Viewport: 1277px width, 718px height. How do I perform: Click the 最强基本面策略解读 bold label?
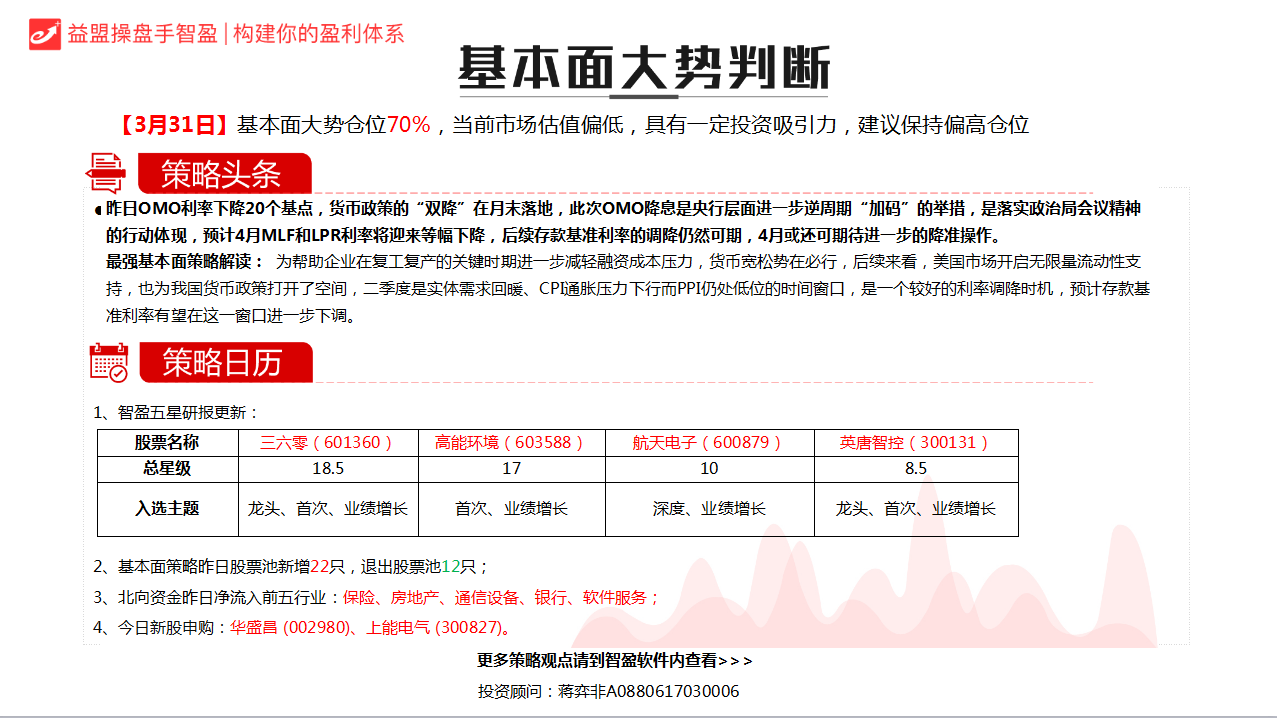coord(184,262)
